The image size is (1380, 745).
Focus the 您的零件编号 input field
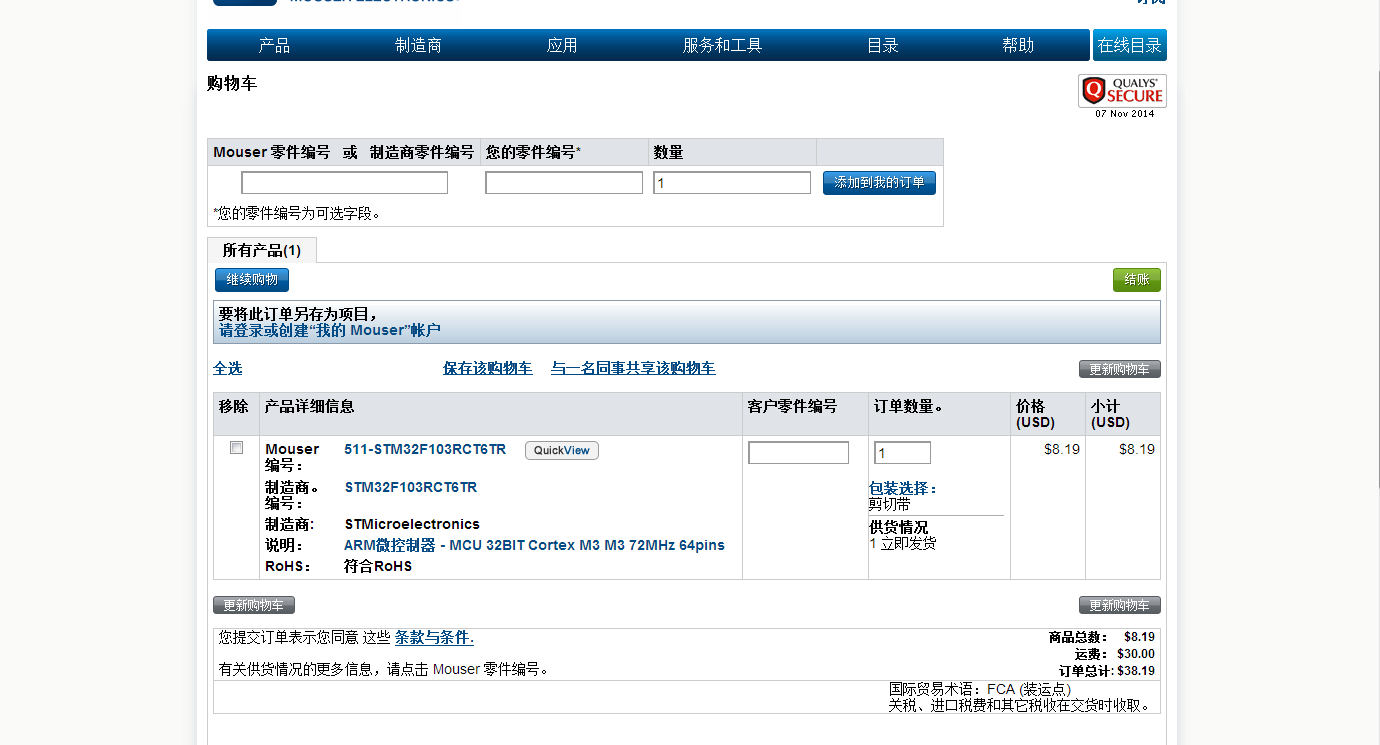click(x=564, y=183)
